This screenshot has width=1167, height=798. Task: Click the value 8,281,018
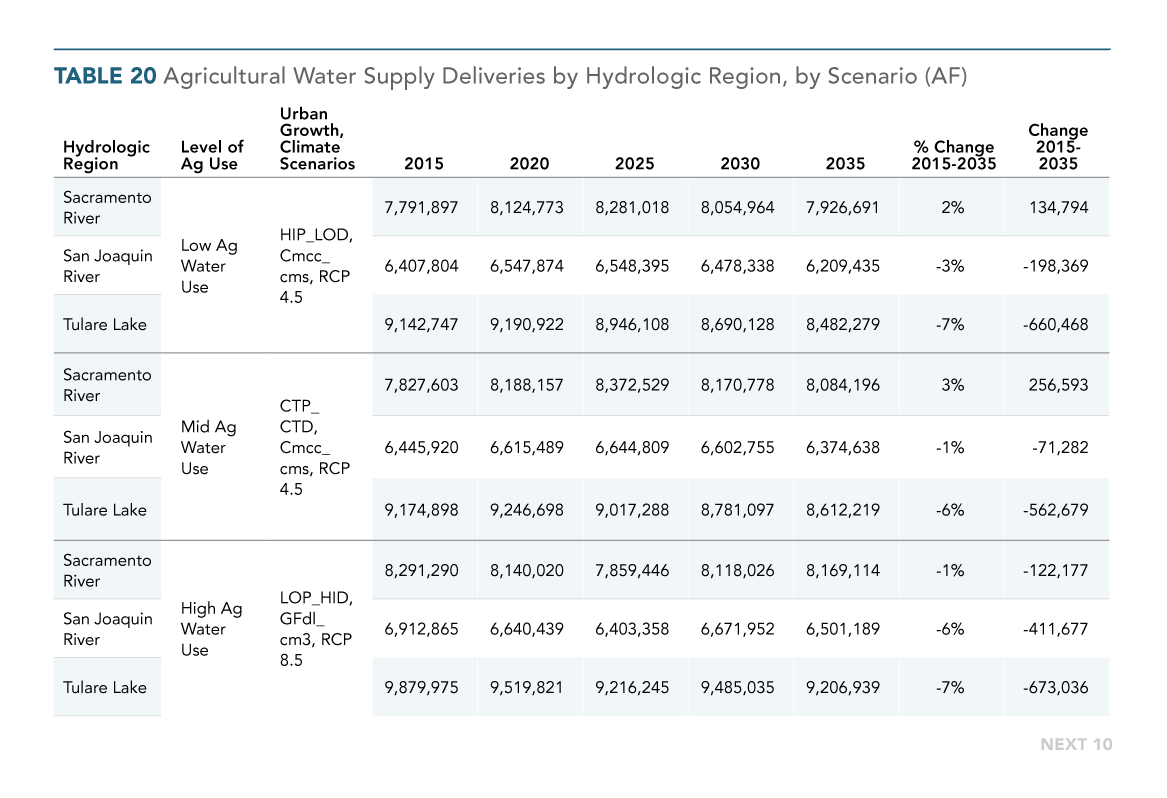pos(632,208)
